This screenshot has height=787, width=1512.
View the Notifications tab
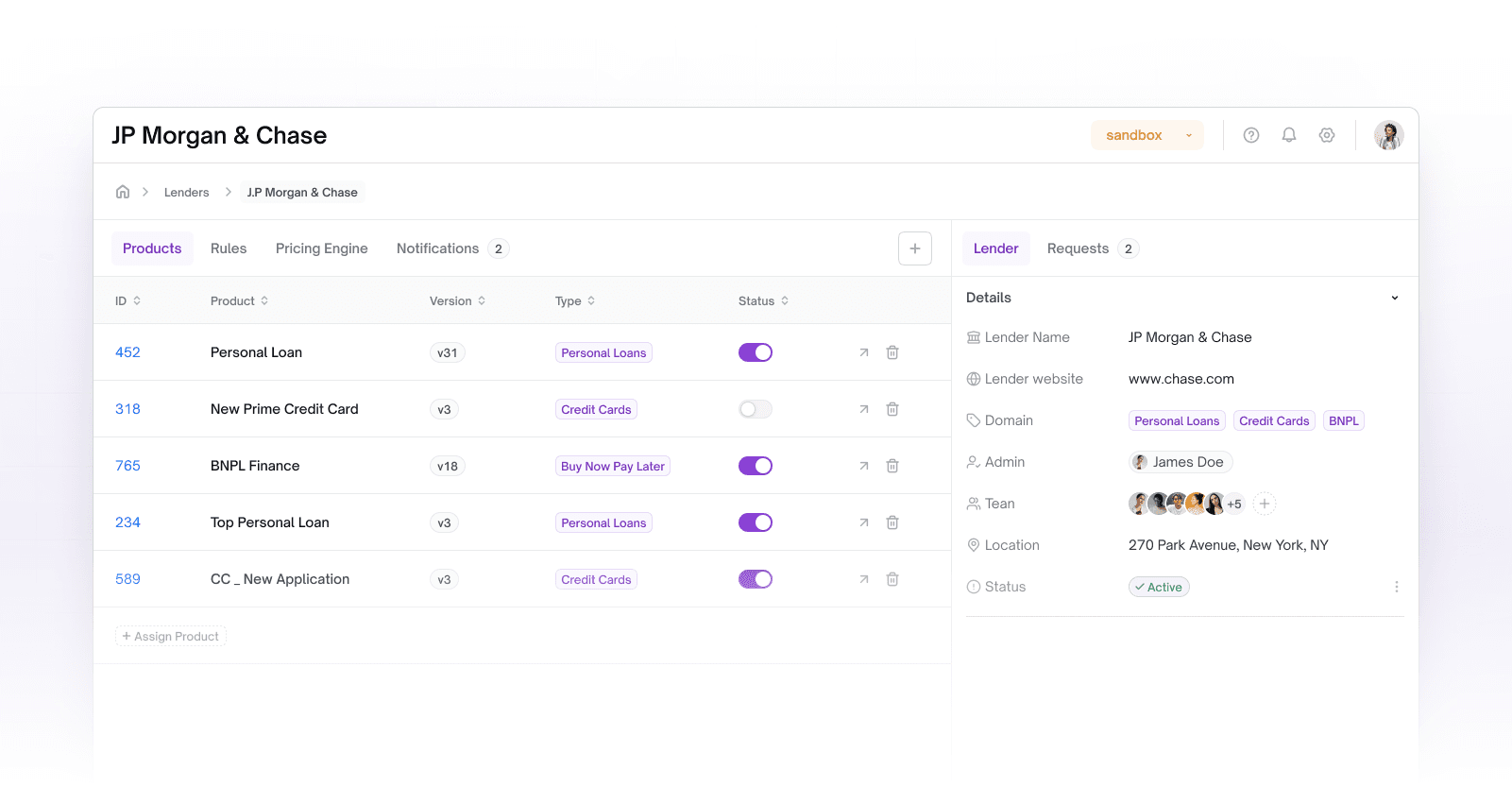coord(452,248)
